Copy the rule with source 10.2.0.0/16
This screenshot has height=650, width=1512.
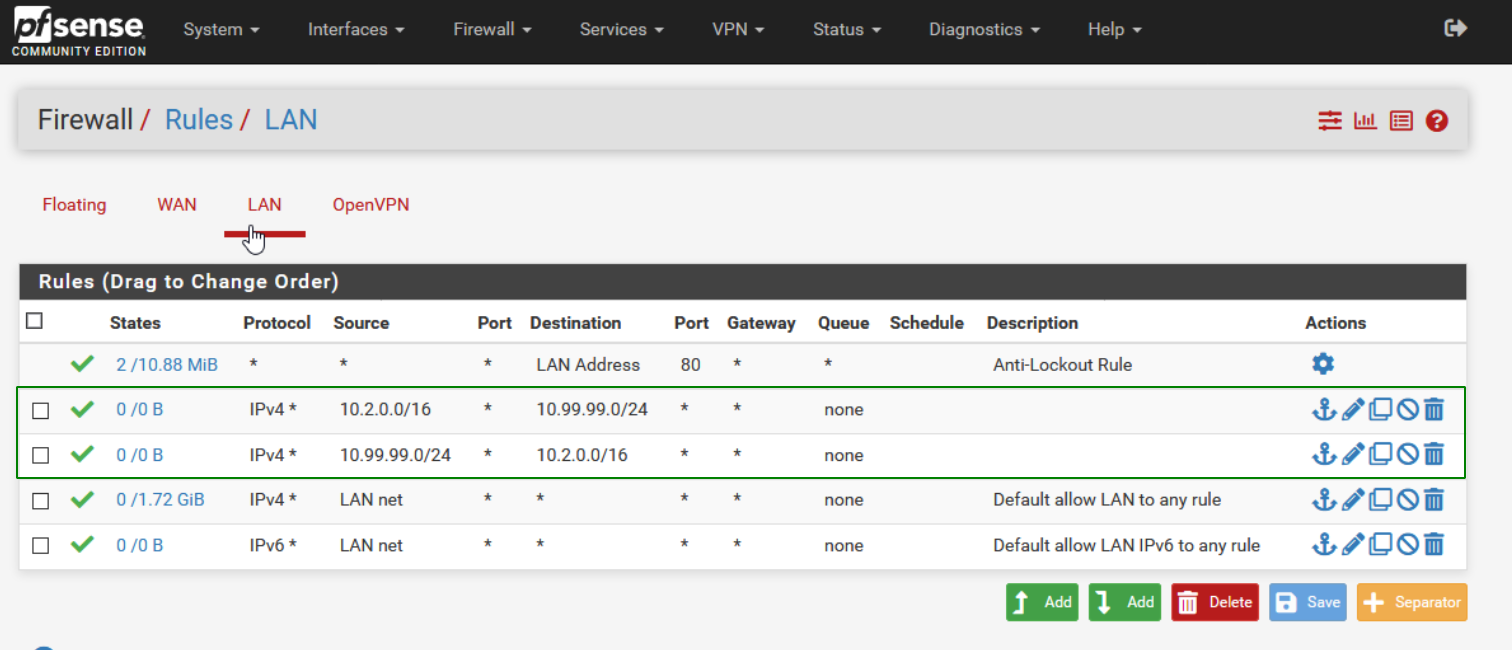pos(1380,409)
